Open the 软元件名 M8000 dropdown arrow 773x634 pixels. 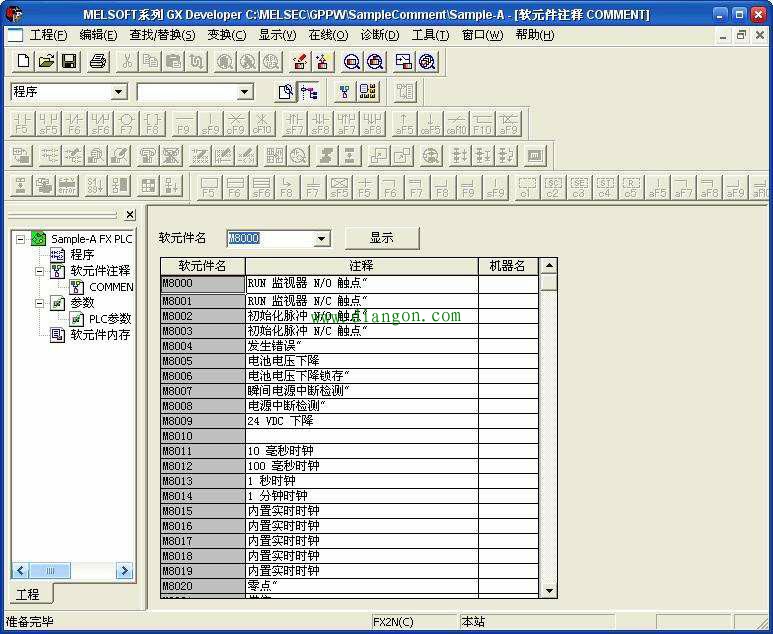click(321, 239)
